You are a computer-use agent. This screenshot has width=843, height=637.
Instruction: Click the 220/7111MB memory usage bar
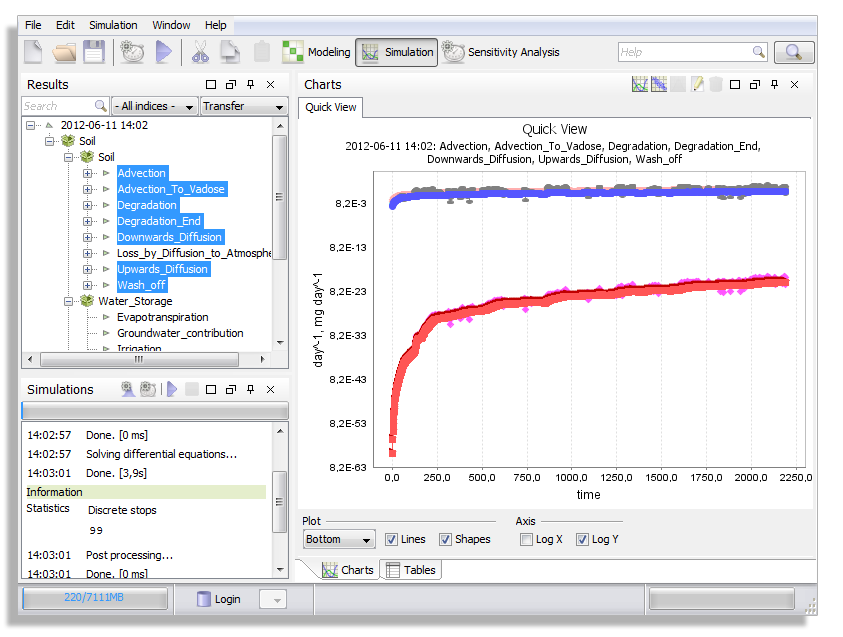(x=95, y=598)
